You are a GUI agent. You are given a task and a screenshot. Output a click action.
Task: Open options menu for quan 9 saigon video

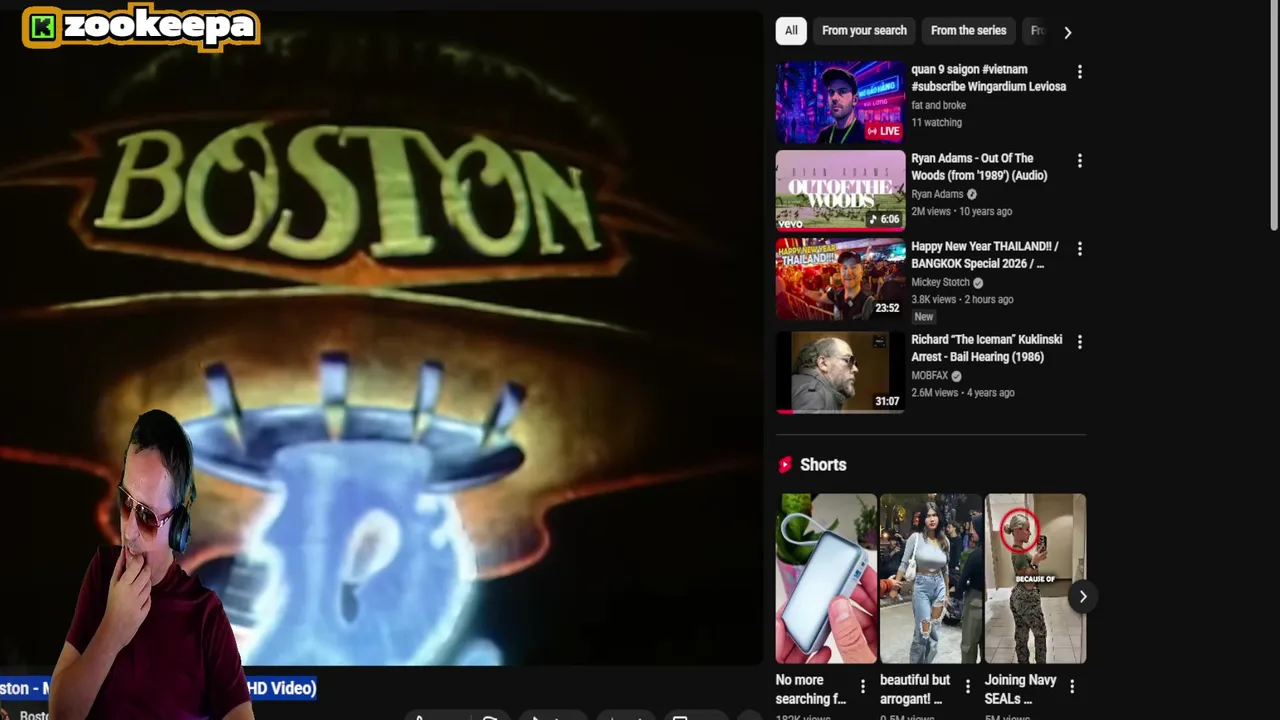click(1079, 72)
